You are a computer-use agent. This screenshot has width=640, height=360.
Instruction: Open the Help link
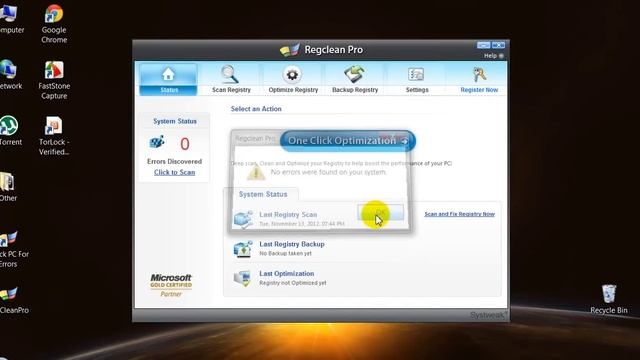click(x=493, y=56)
